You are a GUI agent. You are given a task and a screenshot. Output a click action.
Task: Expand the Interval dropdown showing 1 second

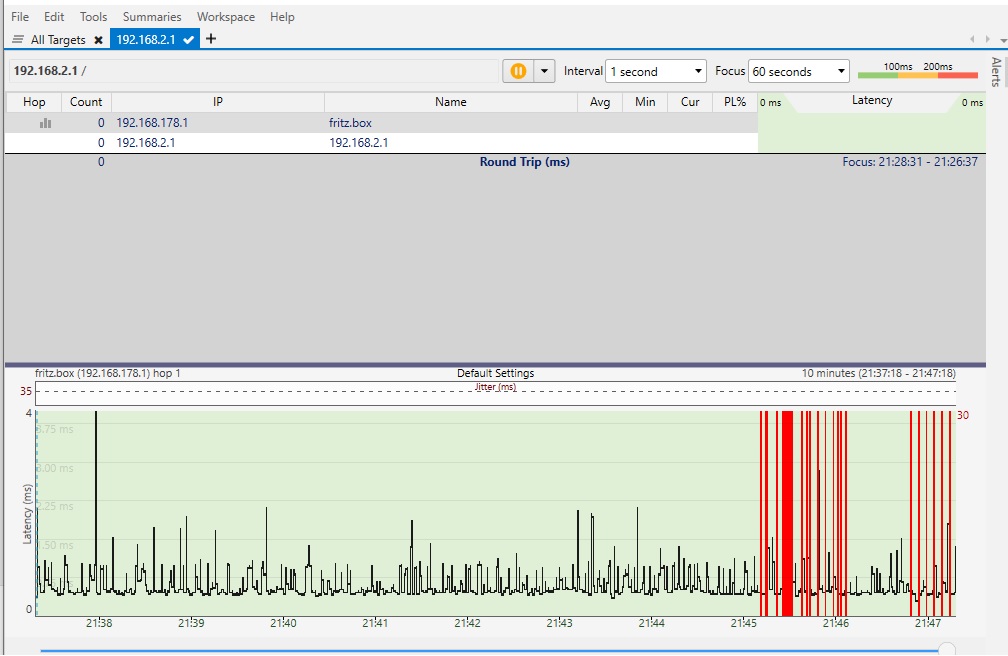tap(656, 71)
